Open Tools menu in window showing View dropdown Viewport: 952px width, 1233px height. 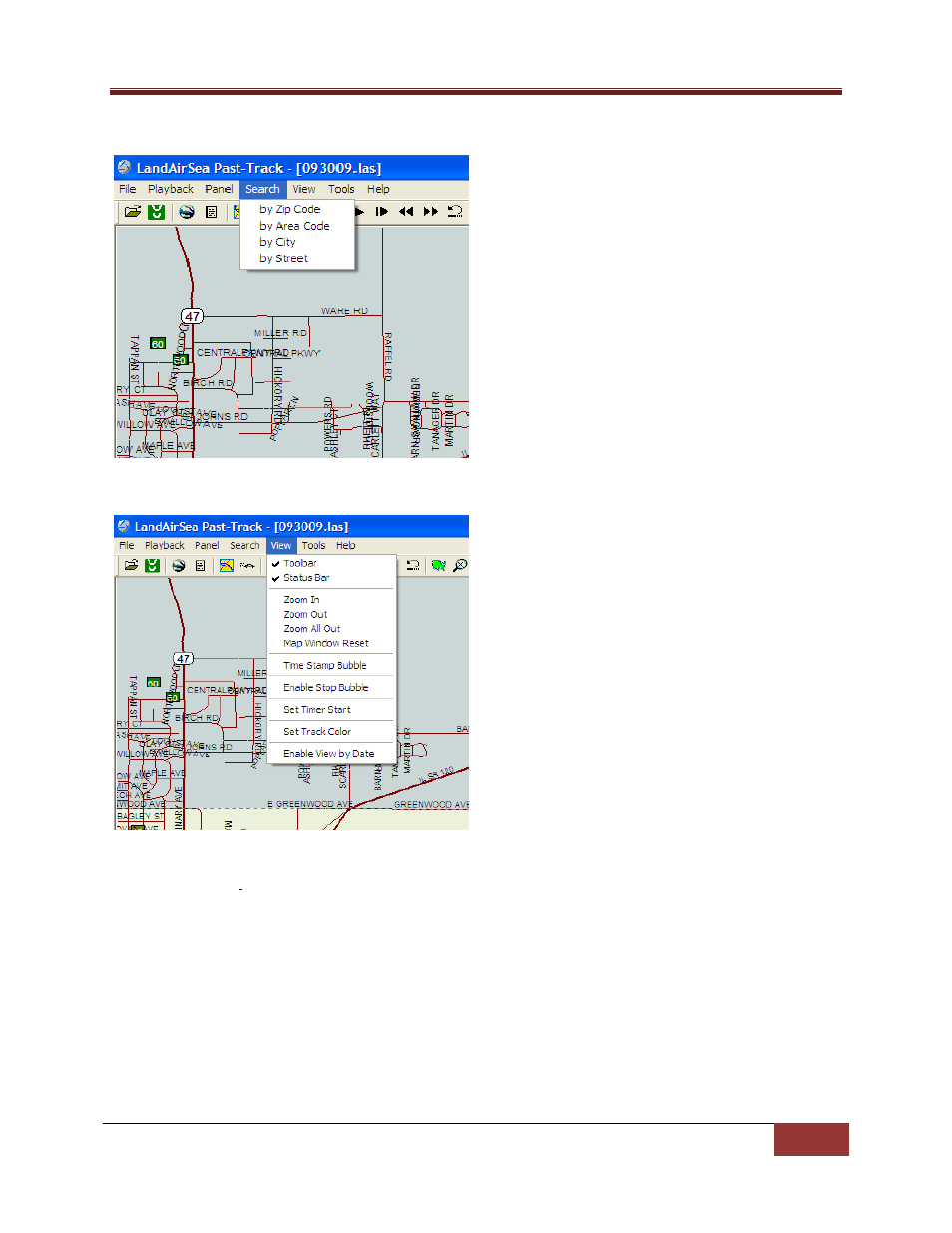(313, 546)
